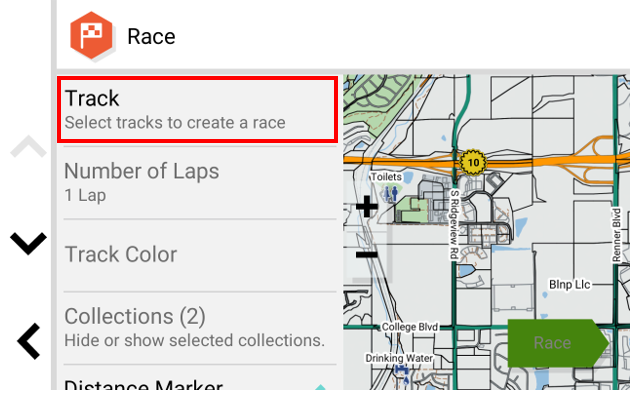The width and height of the screenshot is (634, 395).
Task: Open Collections (2) to hide or show
Action: click(200, 328)
